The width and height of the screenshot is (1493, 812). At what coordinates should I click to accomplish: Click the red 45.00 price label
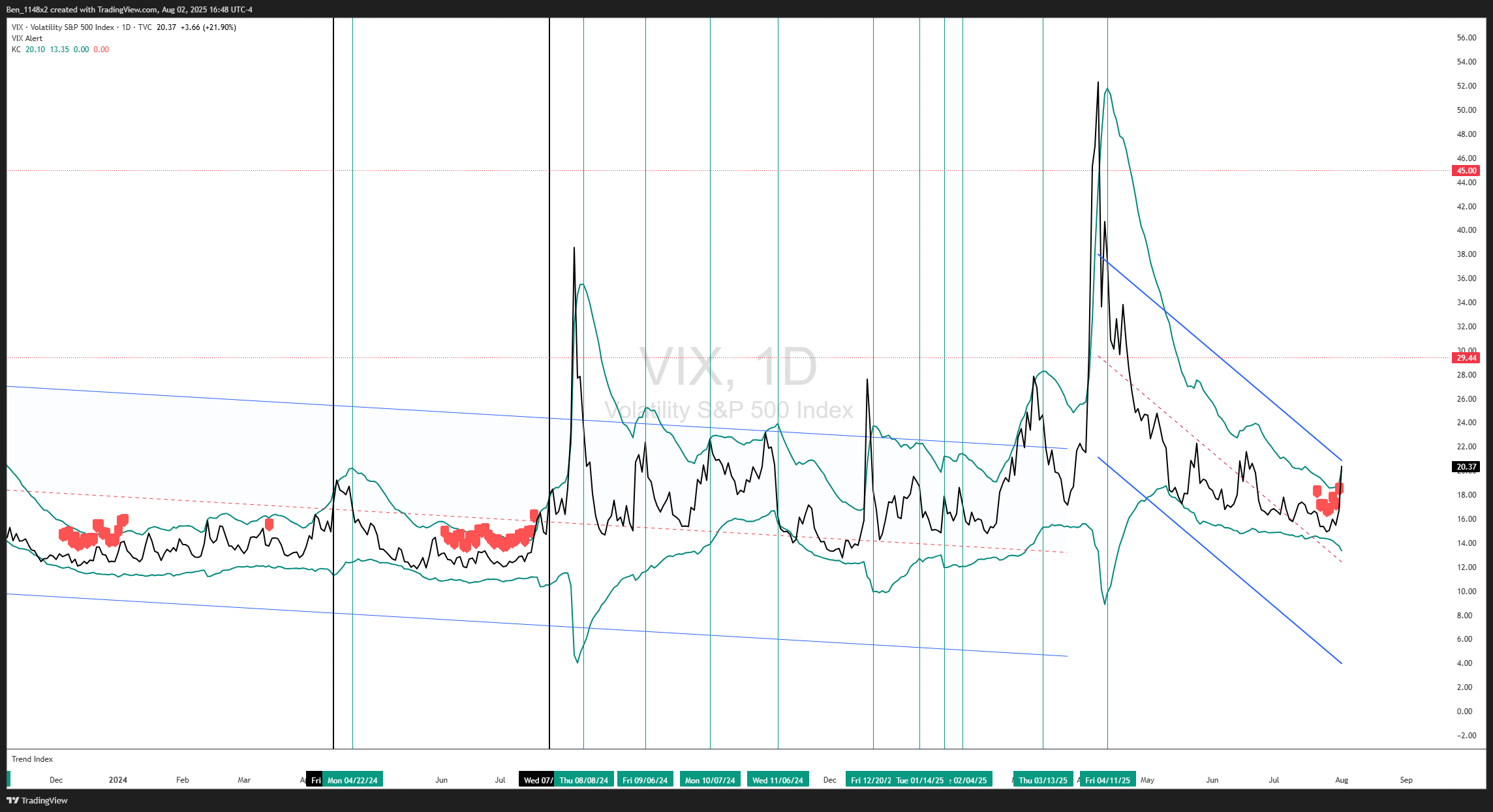pyautogui.click(x=1466, y=171)
